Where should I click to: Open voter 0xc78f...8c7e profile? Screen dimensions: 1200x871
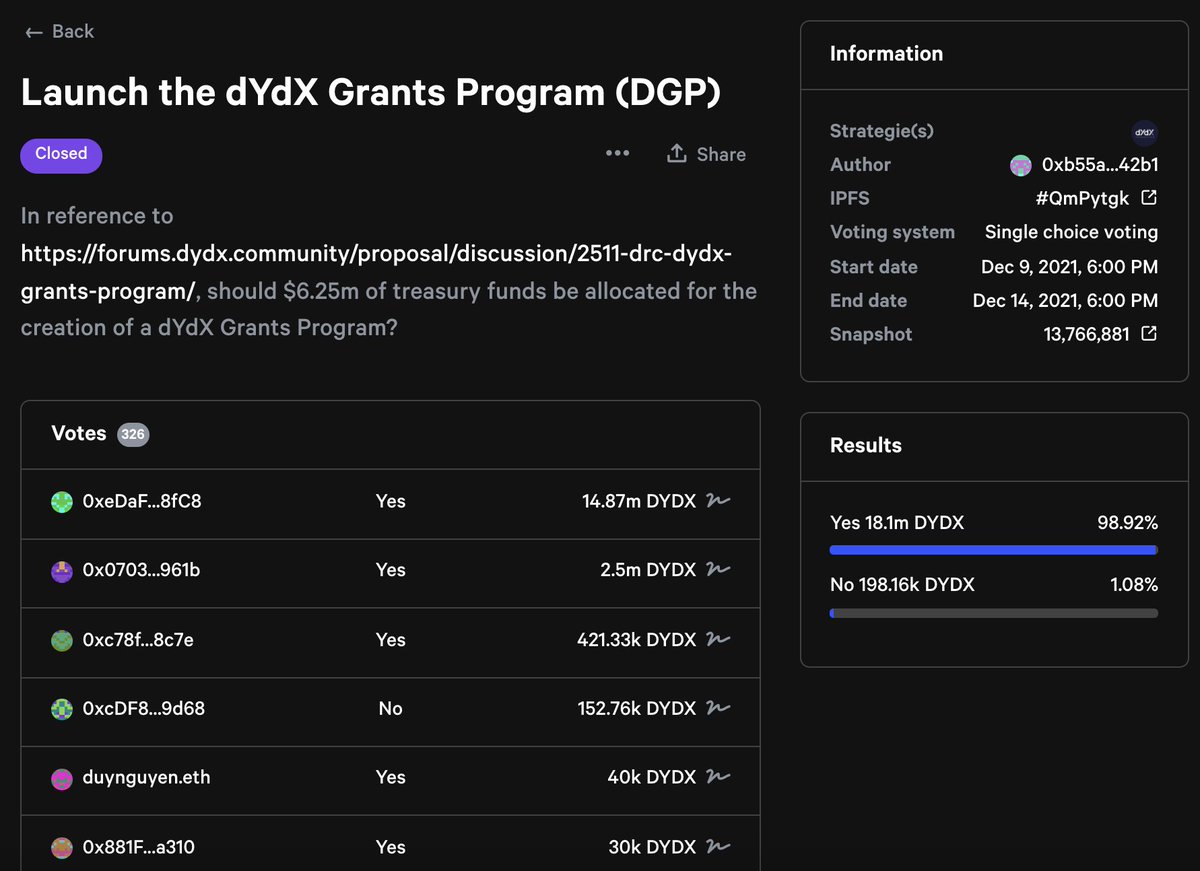click(x=138, y=639)
